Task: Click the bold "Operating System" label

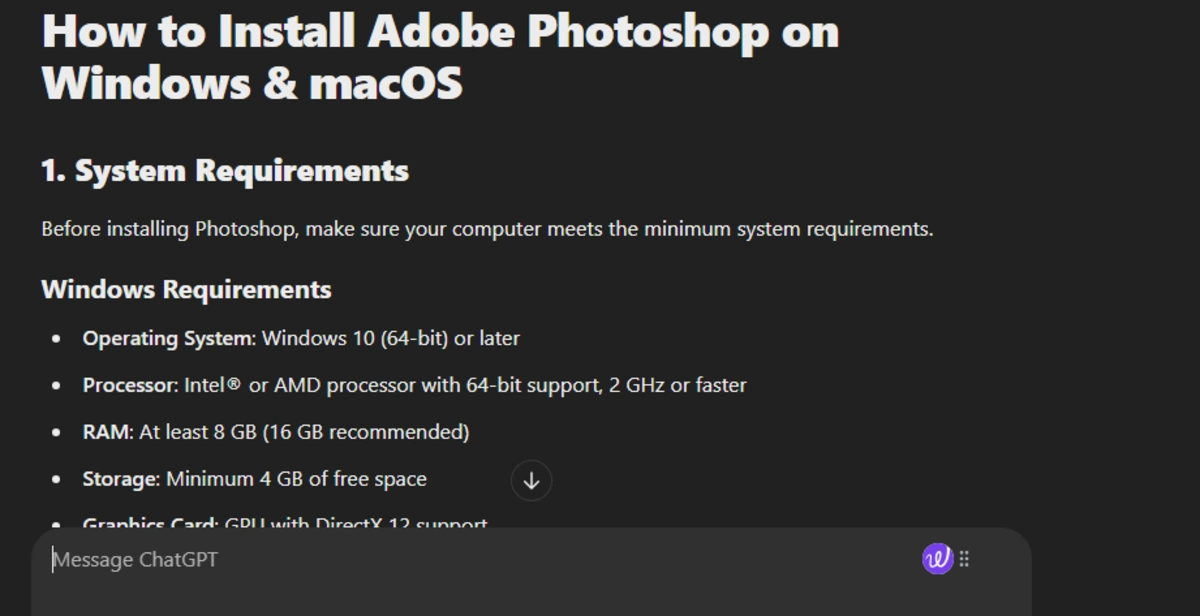Action: coord(168,338)
